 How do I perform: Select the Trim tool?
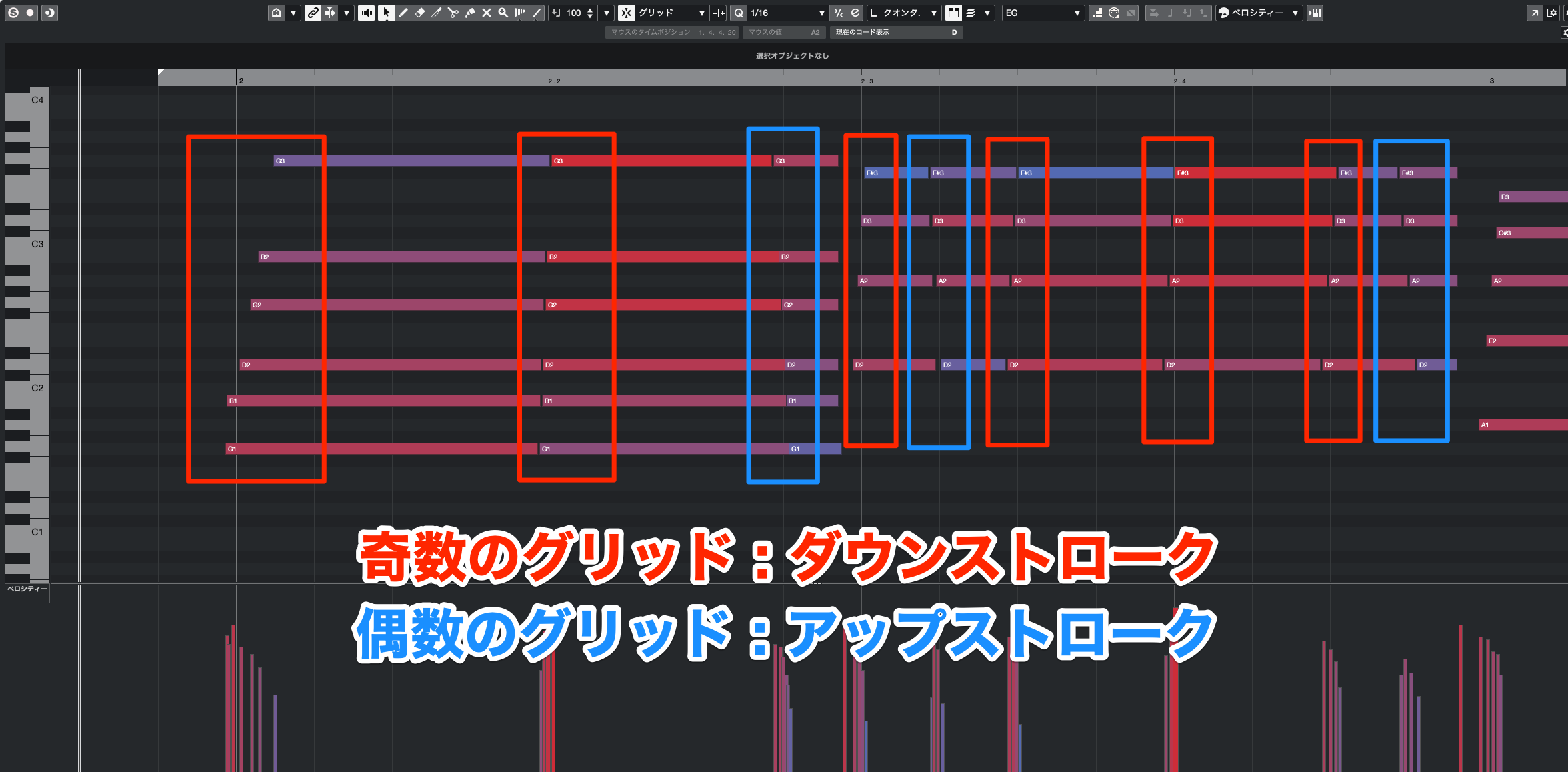(437, 13)
